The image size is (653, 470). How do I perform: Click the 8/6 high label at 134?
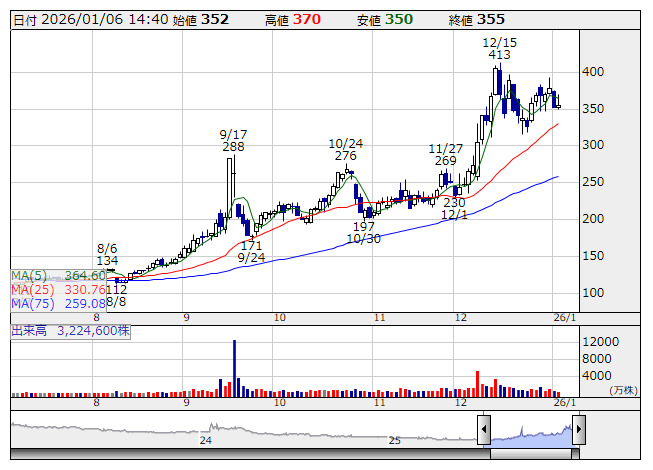point(107,255)
